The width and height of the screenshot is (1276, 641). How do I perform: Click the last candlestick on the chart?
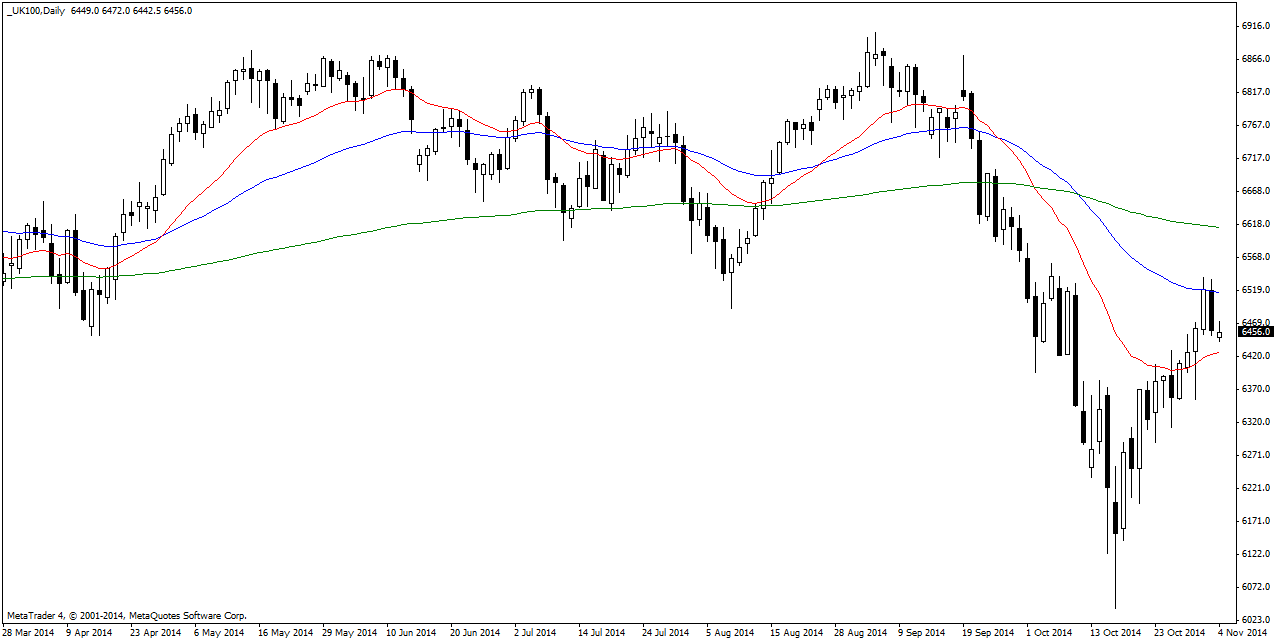pyautogui.click(x=1219, y=335)
